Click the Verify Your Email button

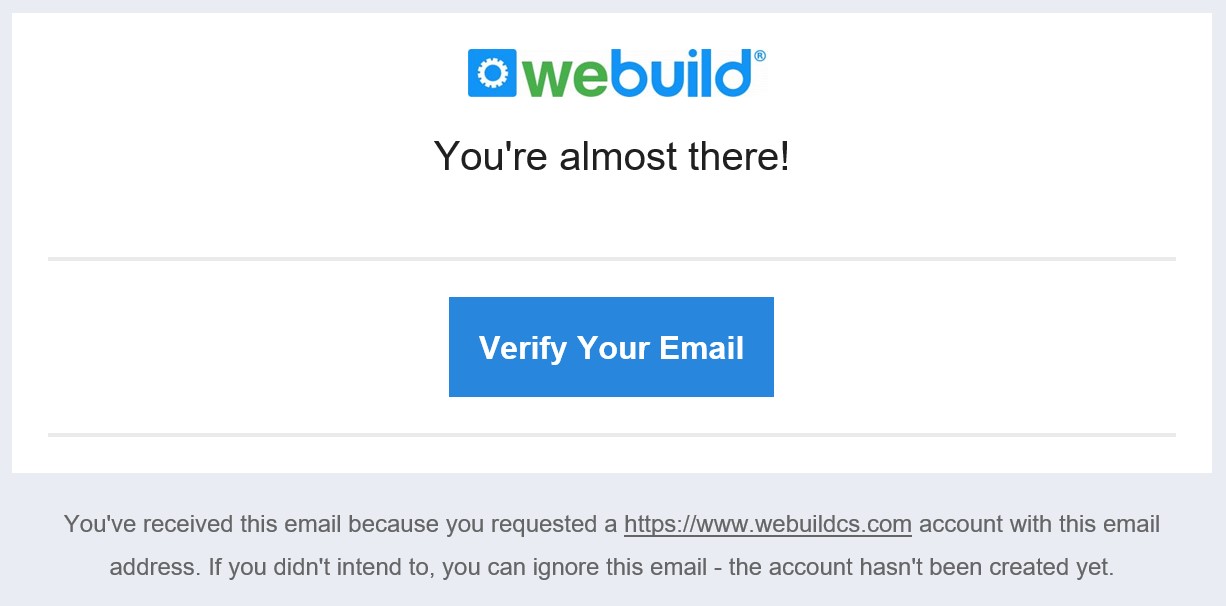click(611, 347)
